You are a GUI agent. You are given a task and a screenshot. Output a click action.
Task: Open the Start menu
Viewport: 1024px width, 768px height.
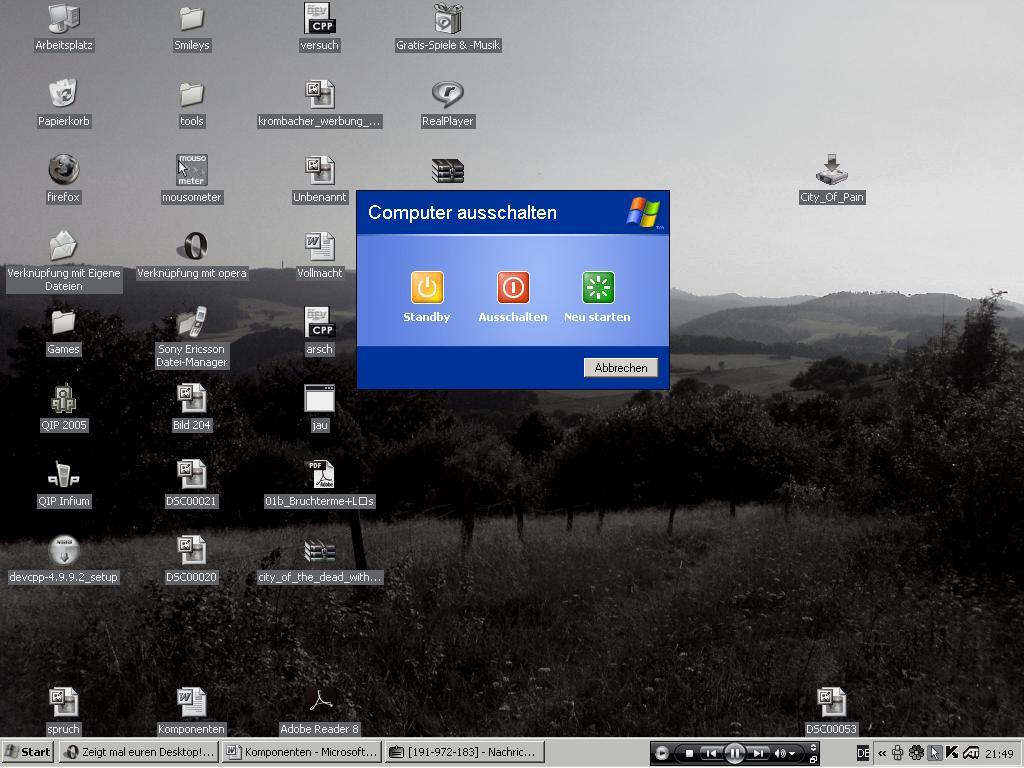pyautogui.click(x=27, y=752)
